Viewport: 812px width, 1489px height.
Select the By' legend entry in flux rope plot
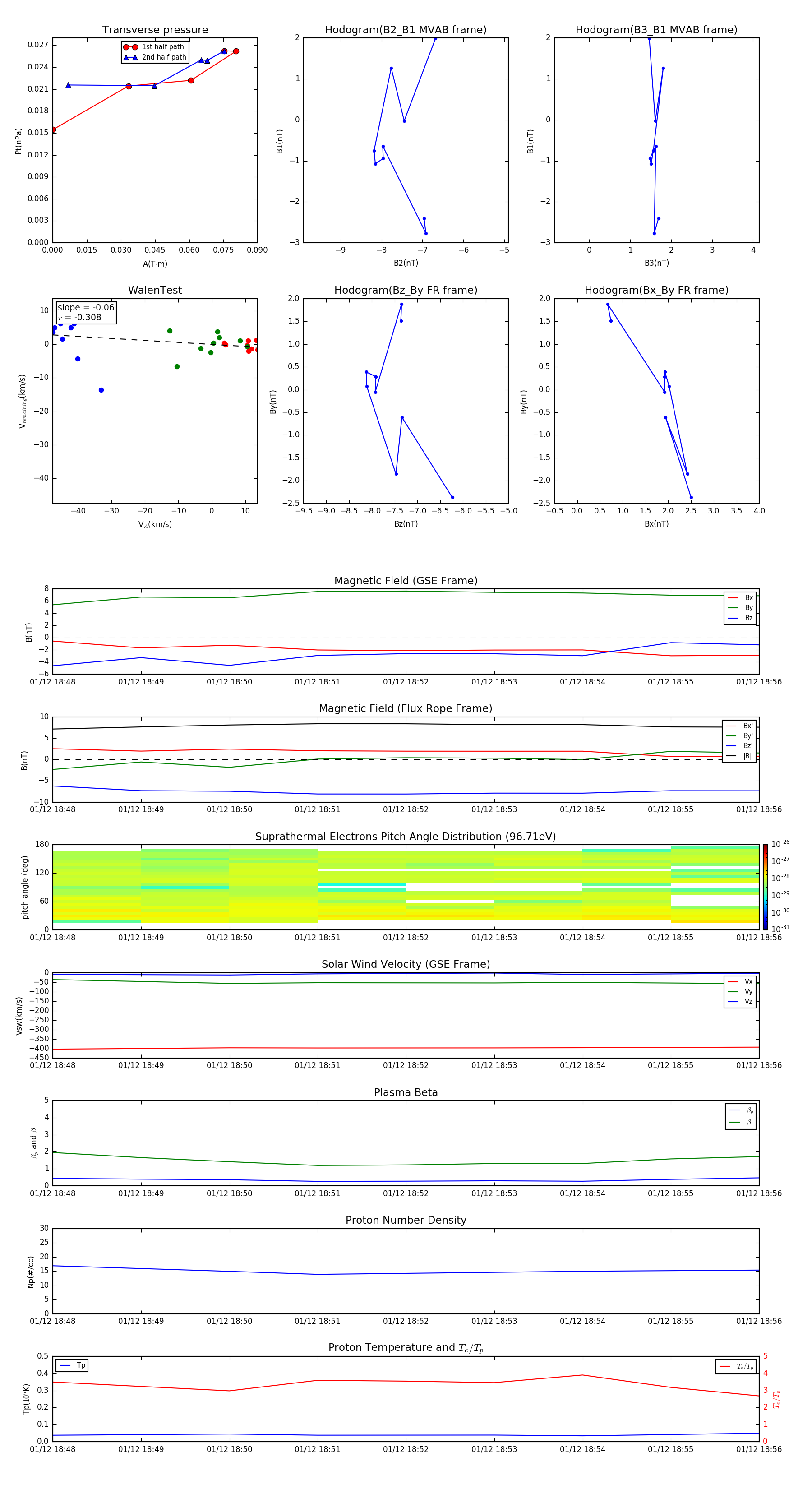(x=739, y=736)
